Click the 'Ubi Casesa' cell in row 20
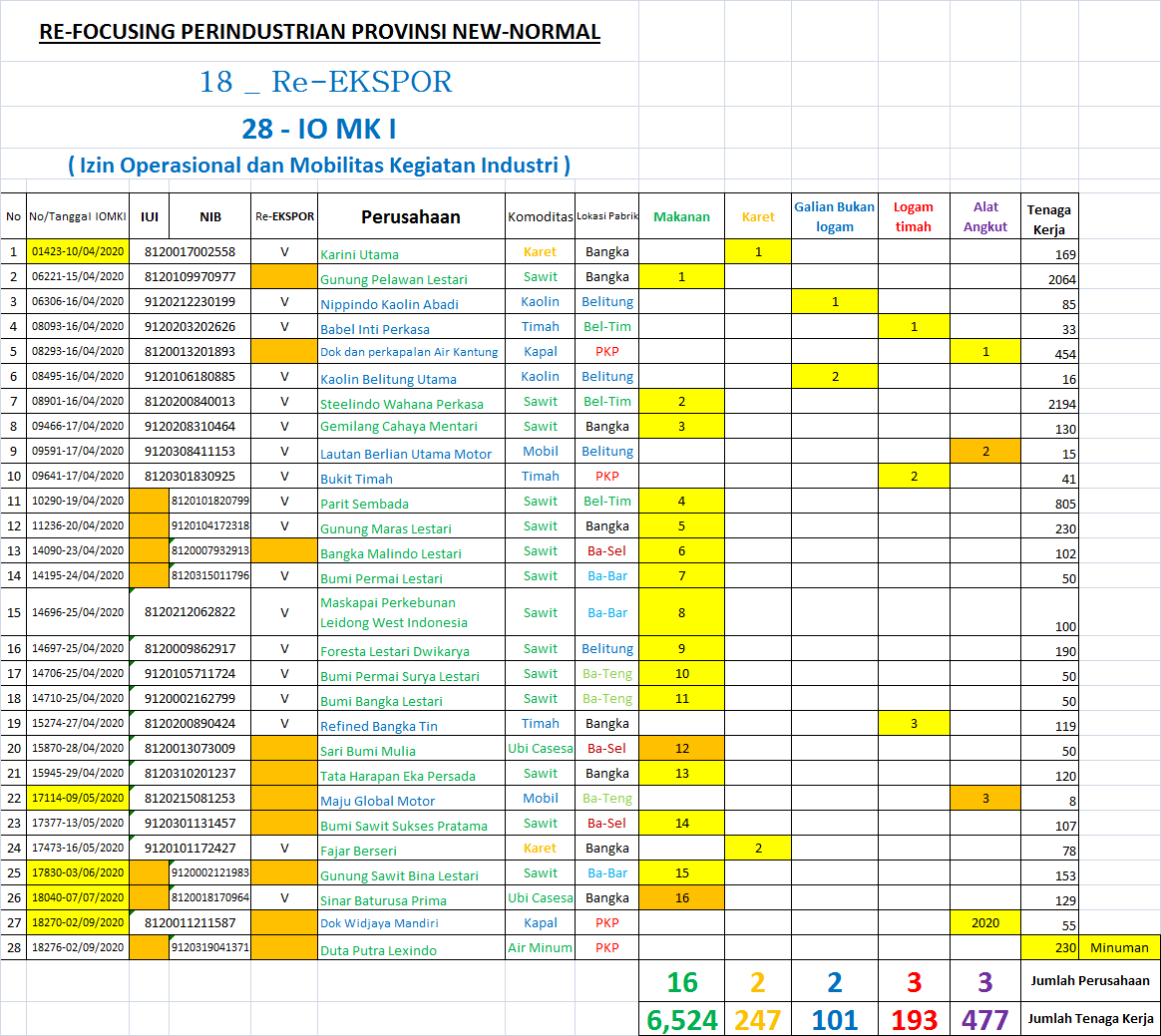The width and height of the screenshot is (1161, 1036). [x=541, y=748]
